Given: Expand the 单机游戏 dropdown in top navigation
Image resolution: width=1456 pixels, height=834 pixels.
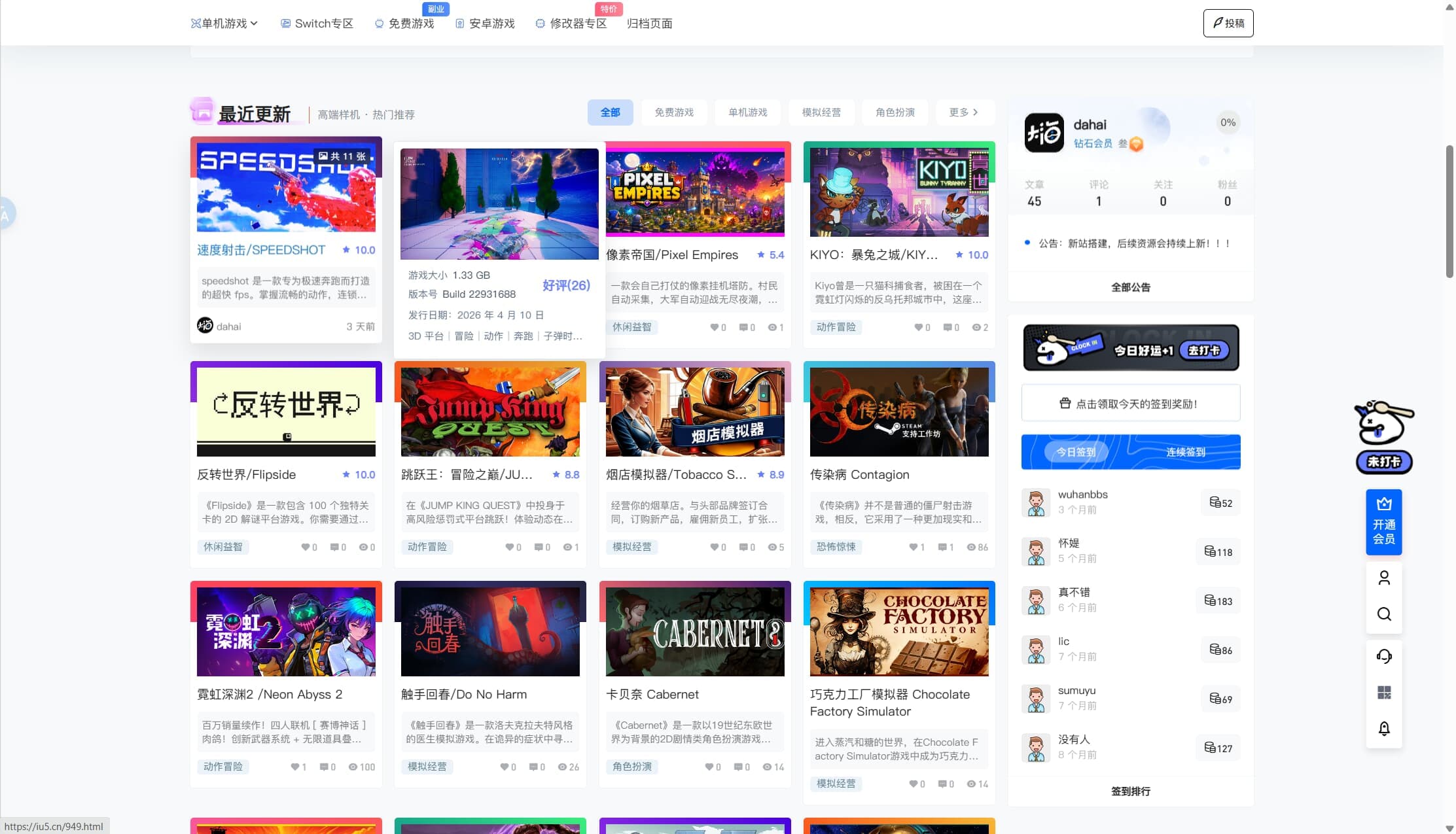Looking at the screenshot, I should pos(224,24).
